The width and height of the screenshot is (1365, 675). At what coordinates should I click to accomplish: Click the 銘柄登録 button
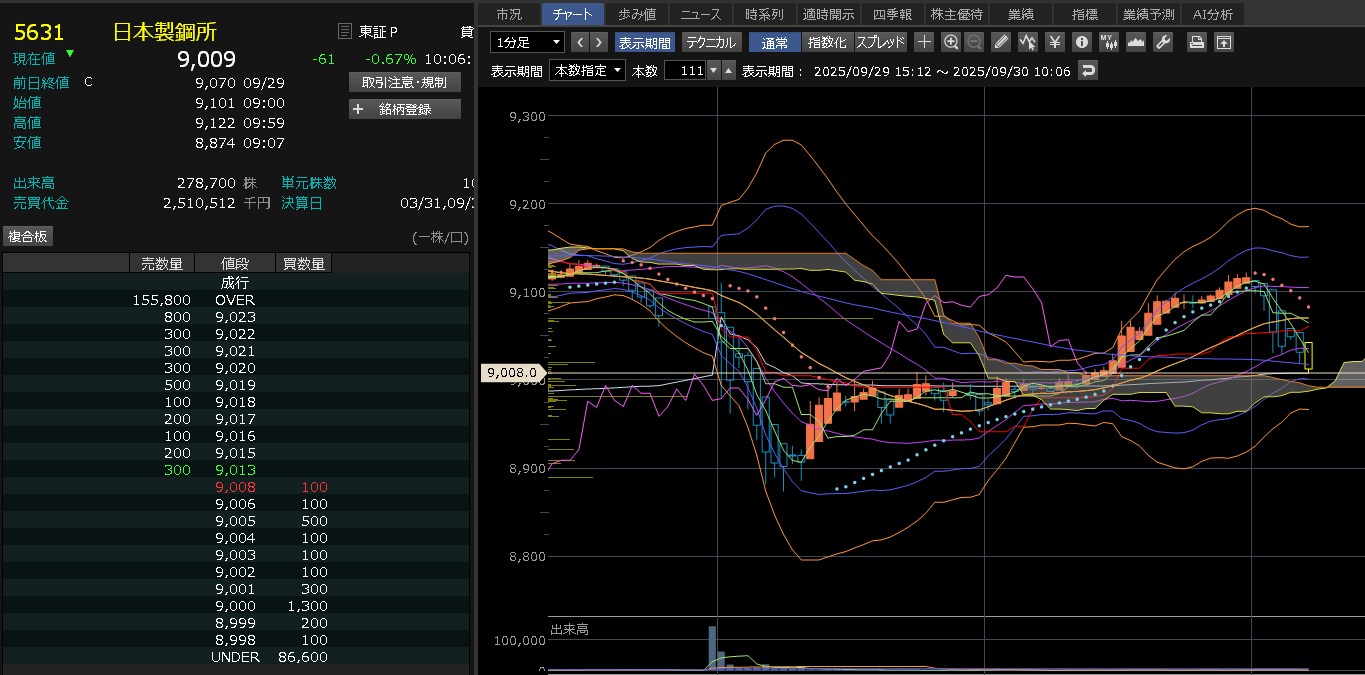coord(404,109)
